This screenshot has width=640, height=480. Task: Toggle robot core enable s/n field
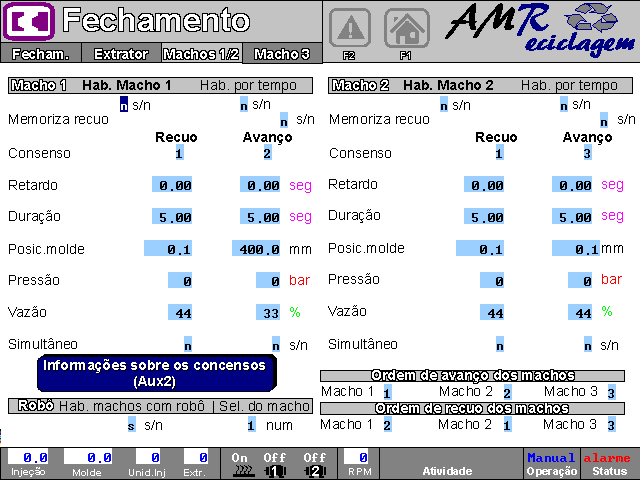coord(131,425)
